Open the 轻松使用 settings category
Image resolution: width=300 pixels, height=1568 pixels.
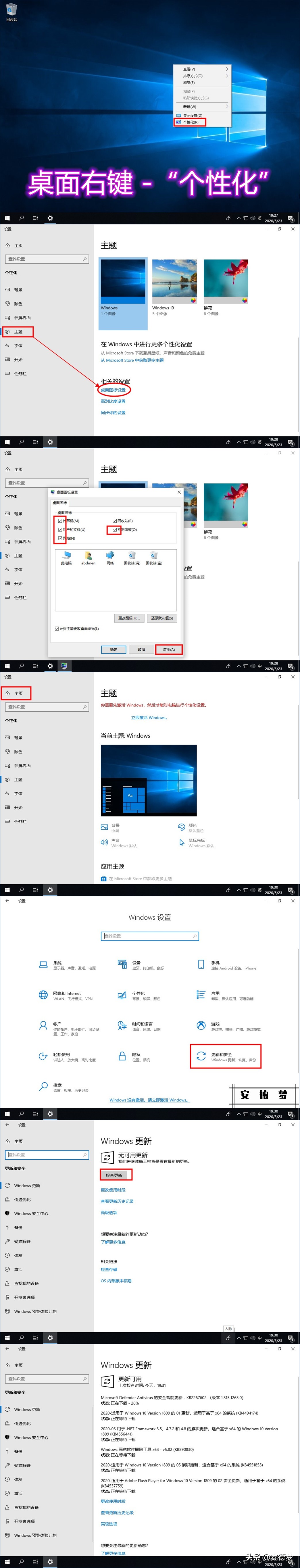[x=67, y=1057]
